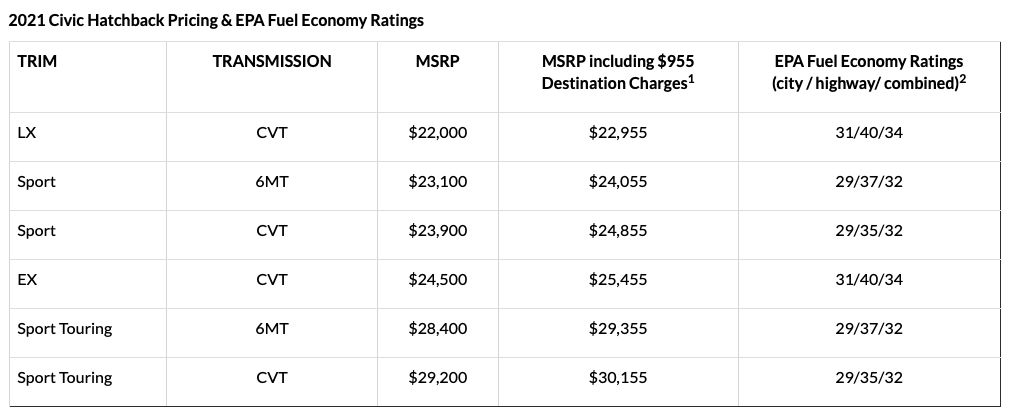
Task: Click the table title heading text
Action: coord(216,19)
